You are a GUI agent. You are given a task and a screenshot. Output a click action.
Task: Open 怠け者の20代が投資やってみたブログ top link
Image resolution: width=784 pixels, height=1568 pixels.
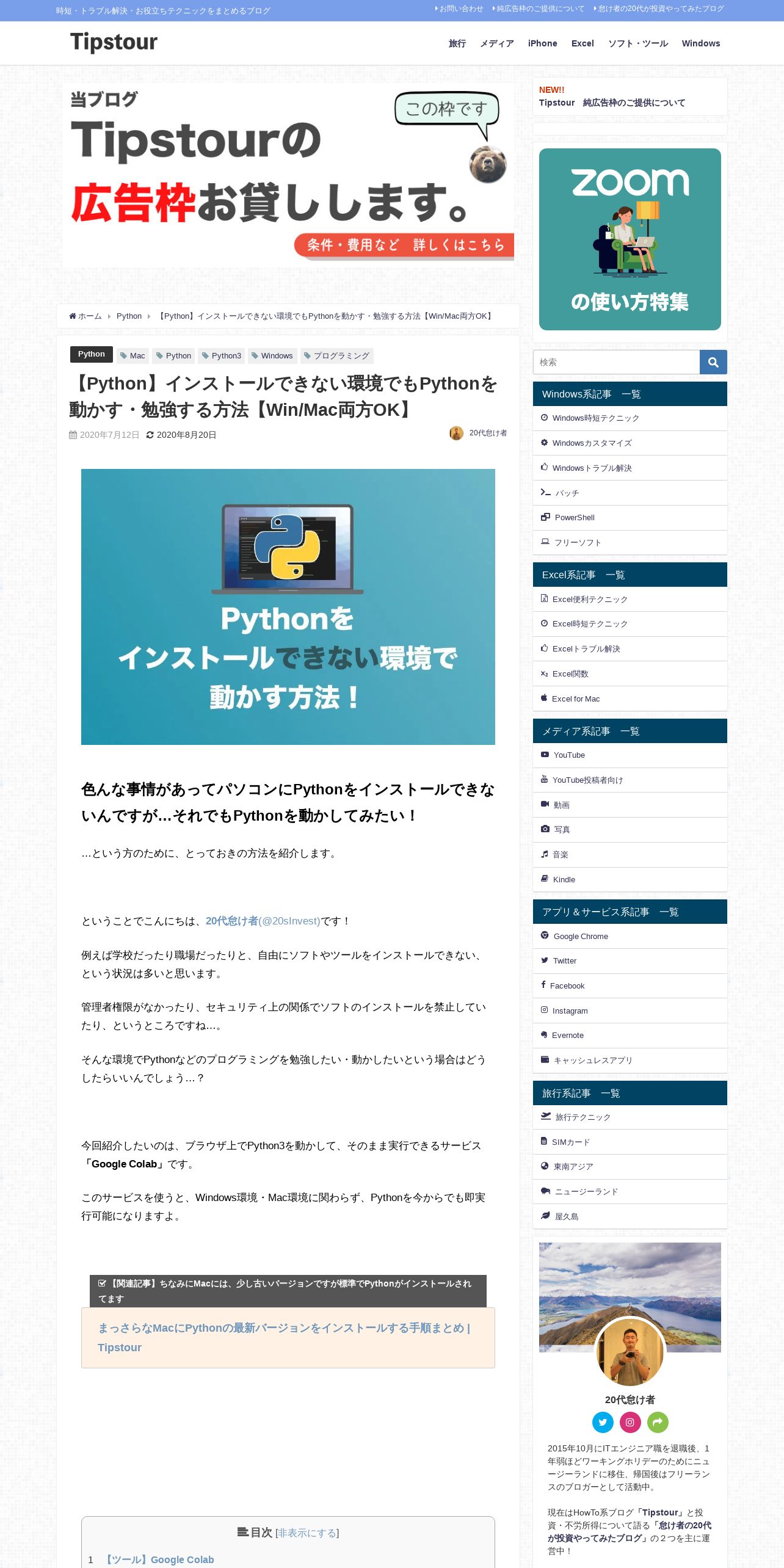point(659,9)
